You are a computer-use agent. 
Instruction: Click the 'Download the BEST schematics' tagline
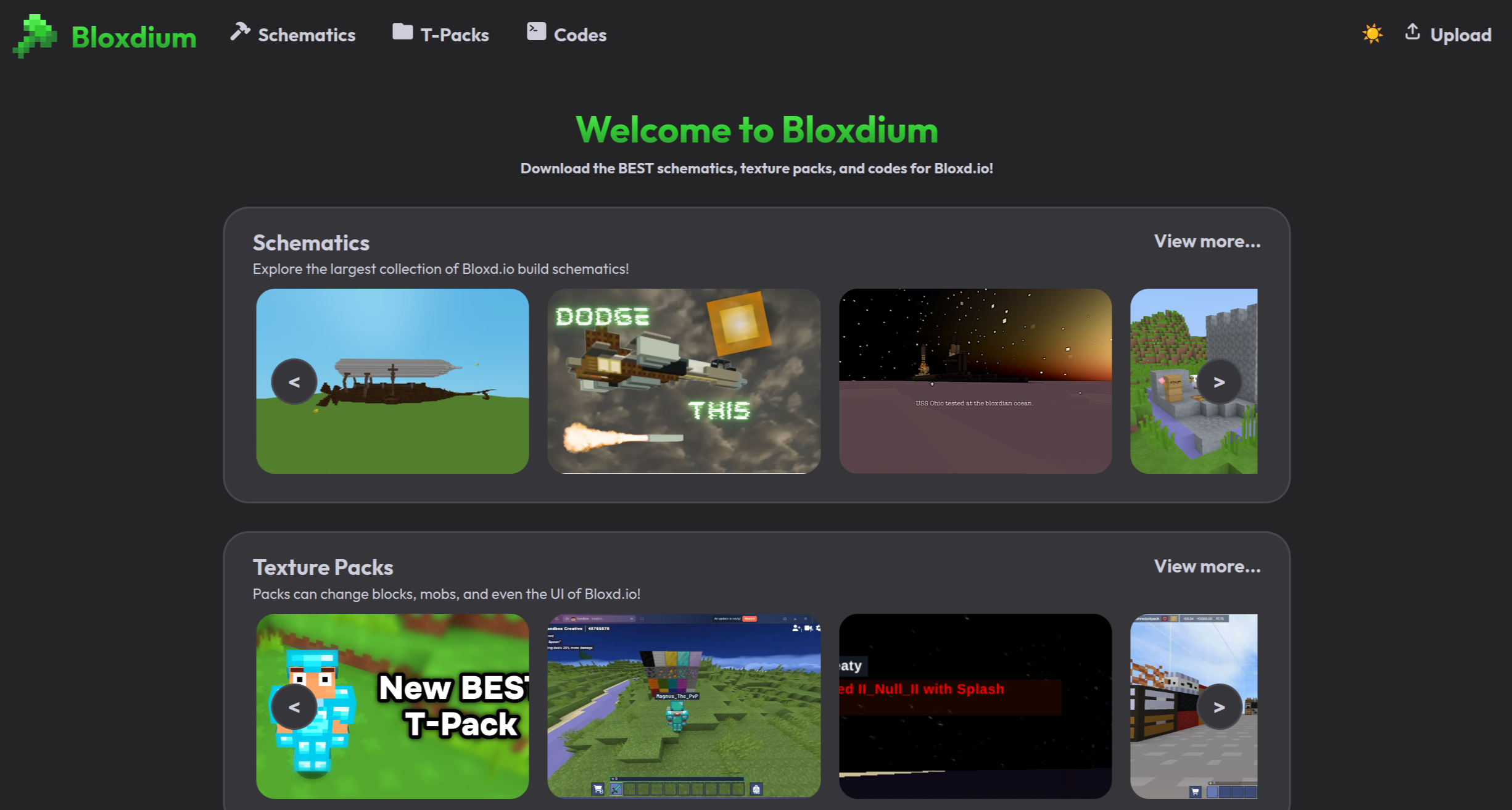coord(757,168)
